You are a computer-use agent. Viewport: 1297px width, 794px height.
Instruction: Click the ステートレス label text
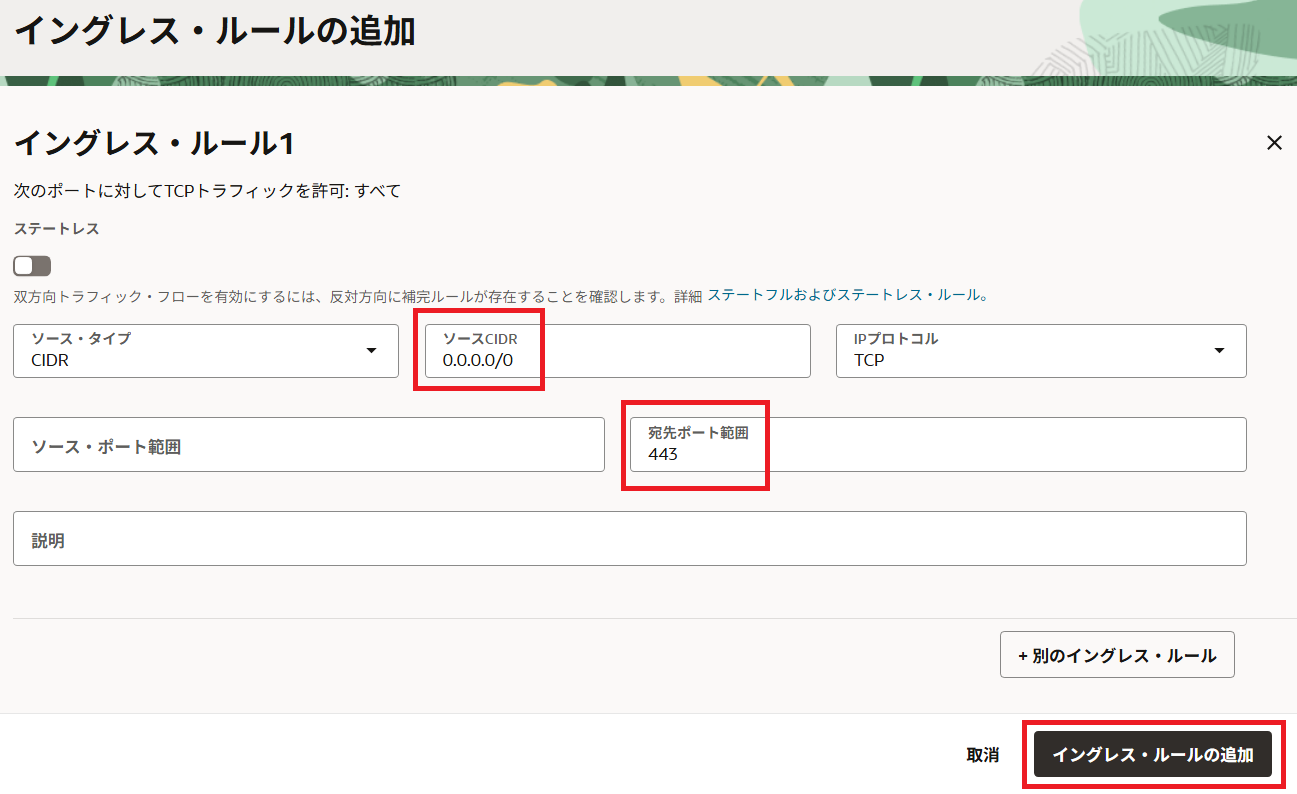pyautogui.click(x=56, y=229)
